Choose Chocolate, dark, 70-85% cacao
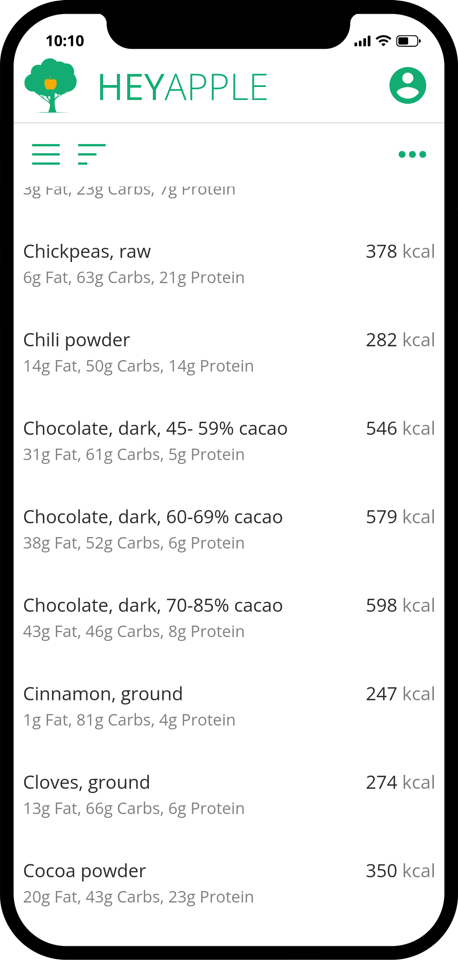 [x=229, y=618]
